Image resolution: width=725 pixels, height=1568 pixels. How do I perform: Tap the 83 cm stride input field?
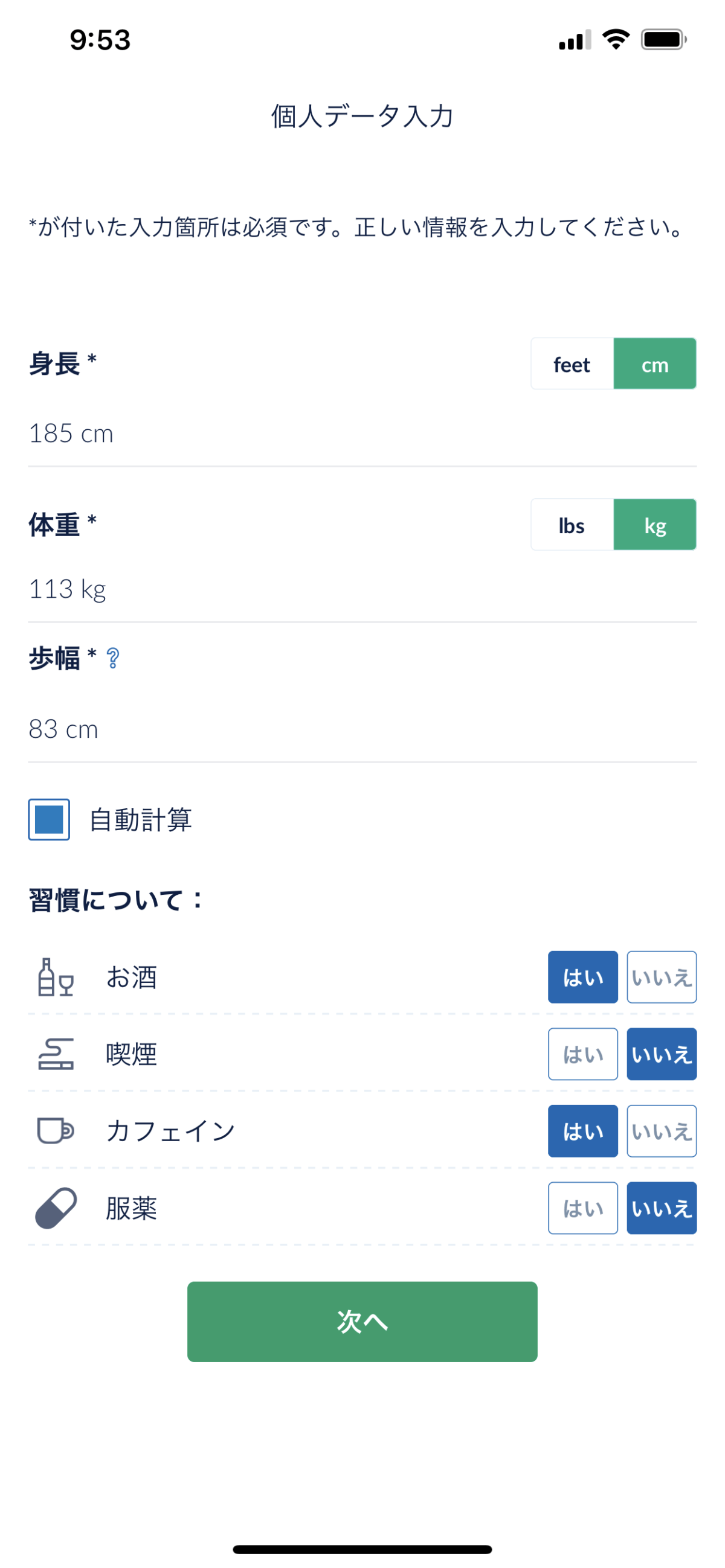362,729
